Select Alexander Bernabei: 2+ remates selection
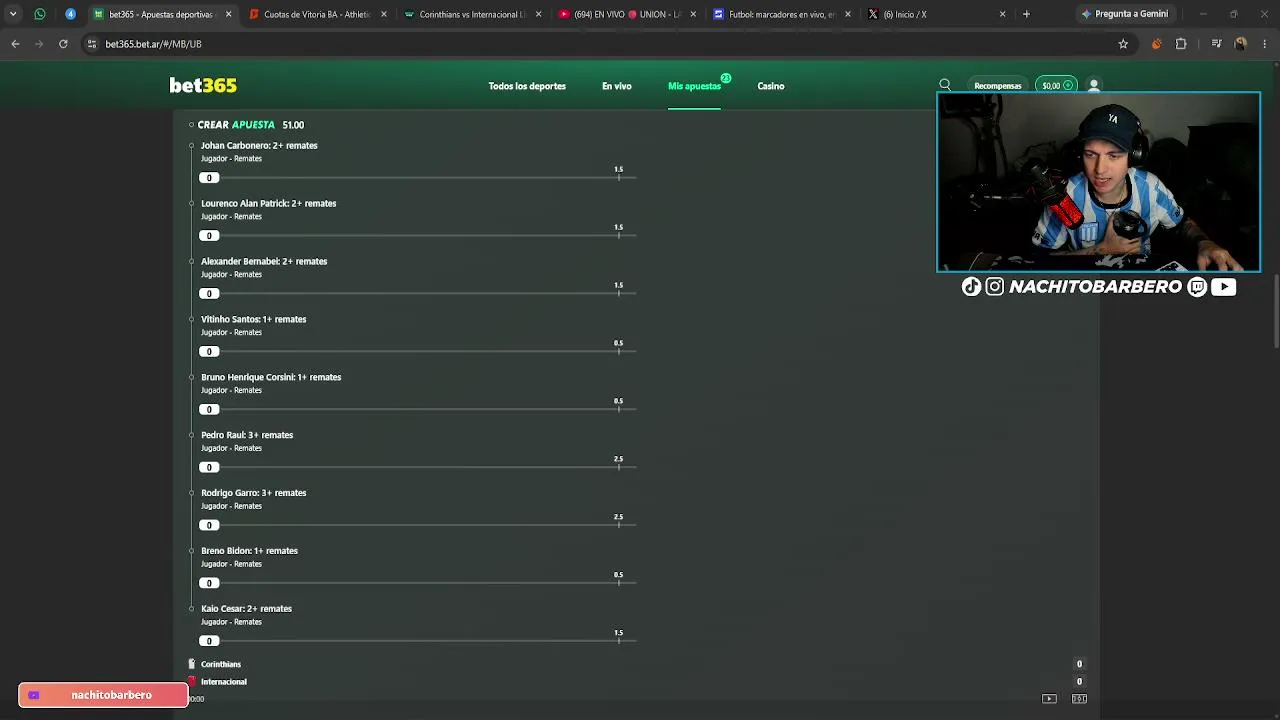 [x=264, y=261]
